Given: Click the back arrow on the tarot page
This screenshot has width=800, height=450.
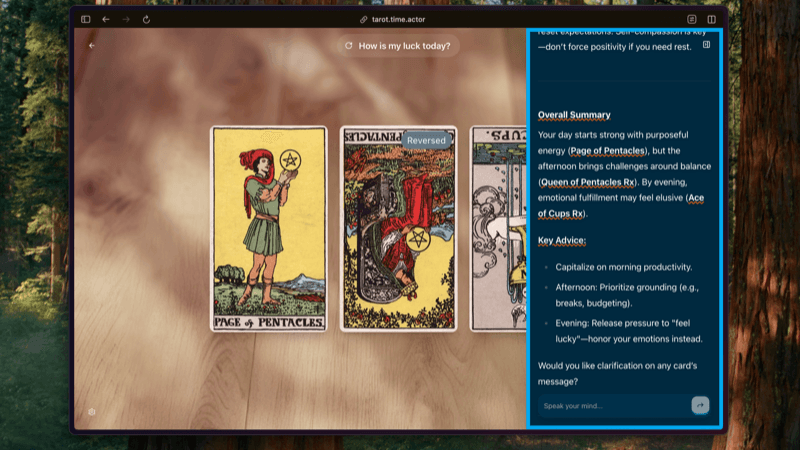Looking at the screenshot, I should coord(92,45).
